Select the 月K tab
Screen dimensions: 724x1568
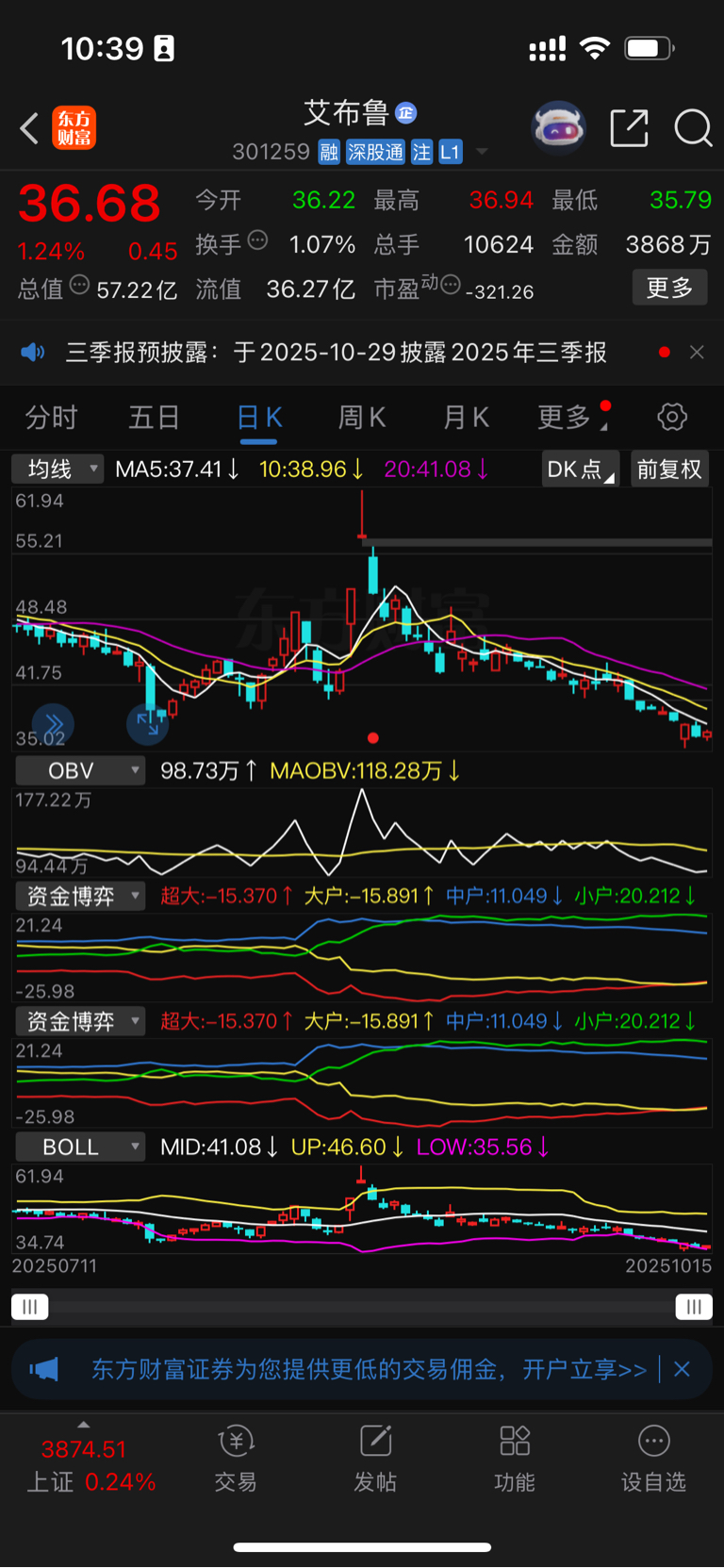(x=466, y=417)
